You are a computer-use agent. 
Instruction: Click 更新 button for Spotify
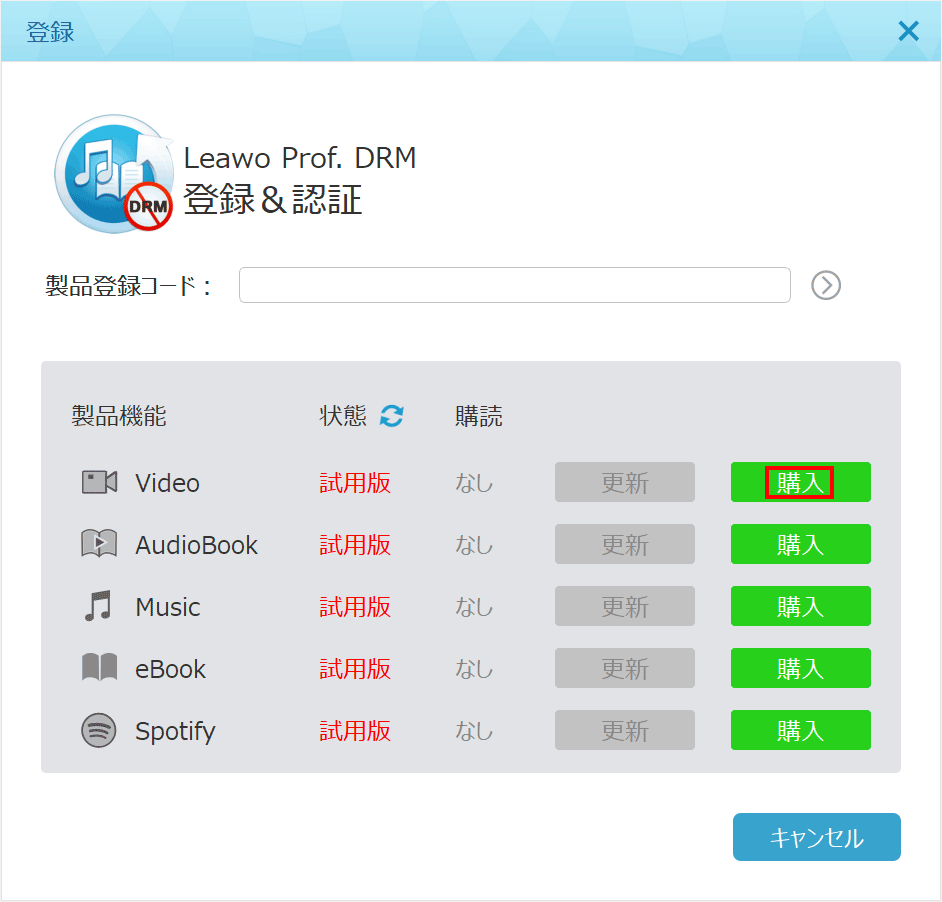tap(625, 730)
